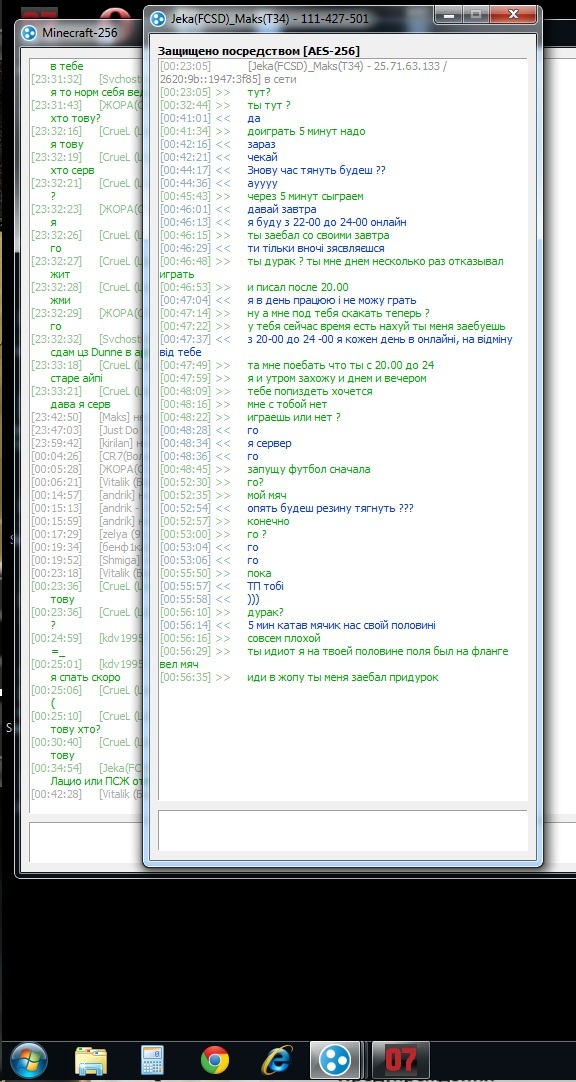Focus the message input in Minecraft-256 window
This screenshot has width=576, height=1082.
coord(86,842)
